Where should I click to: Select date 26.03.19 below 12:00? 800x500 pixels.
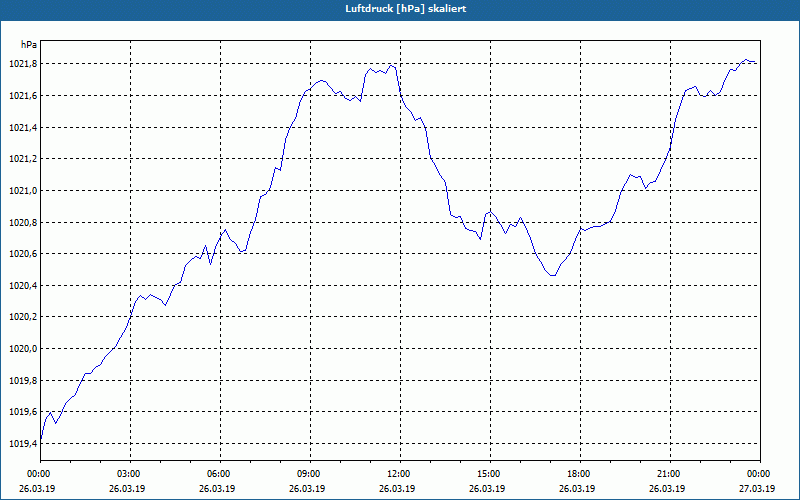pos(397,489)
